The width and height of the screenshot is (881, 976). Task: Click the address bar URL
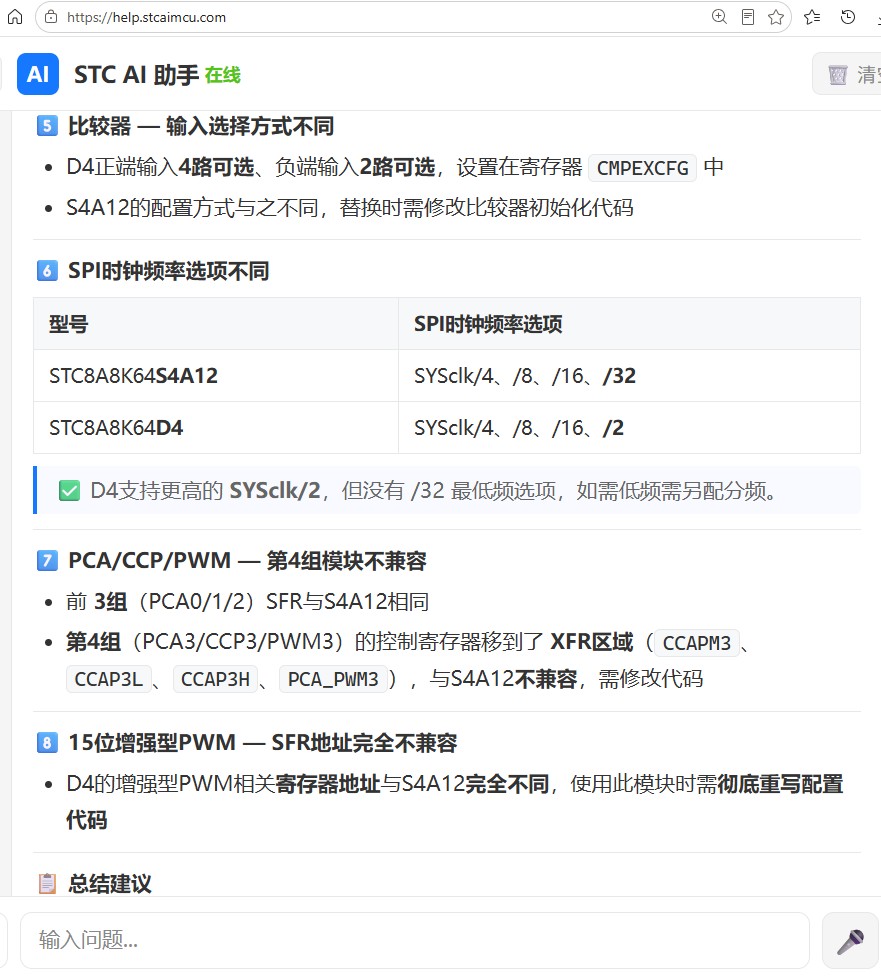(x=146, y=17)
